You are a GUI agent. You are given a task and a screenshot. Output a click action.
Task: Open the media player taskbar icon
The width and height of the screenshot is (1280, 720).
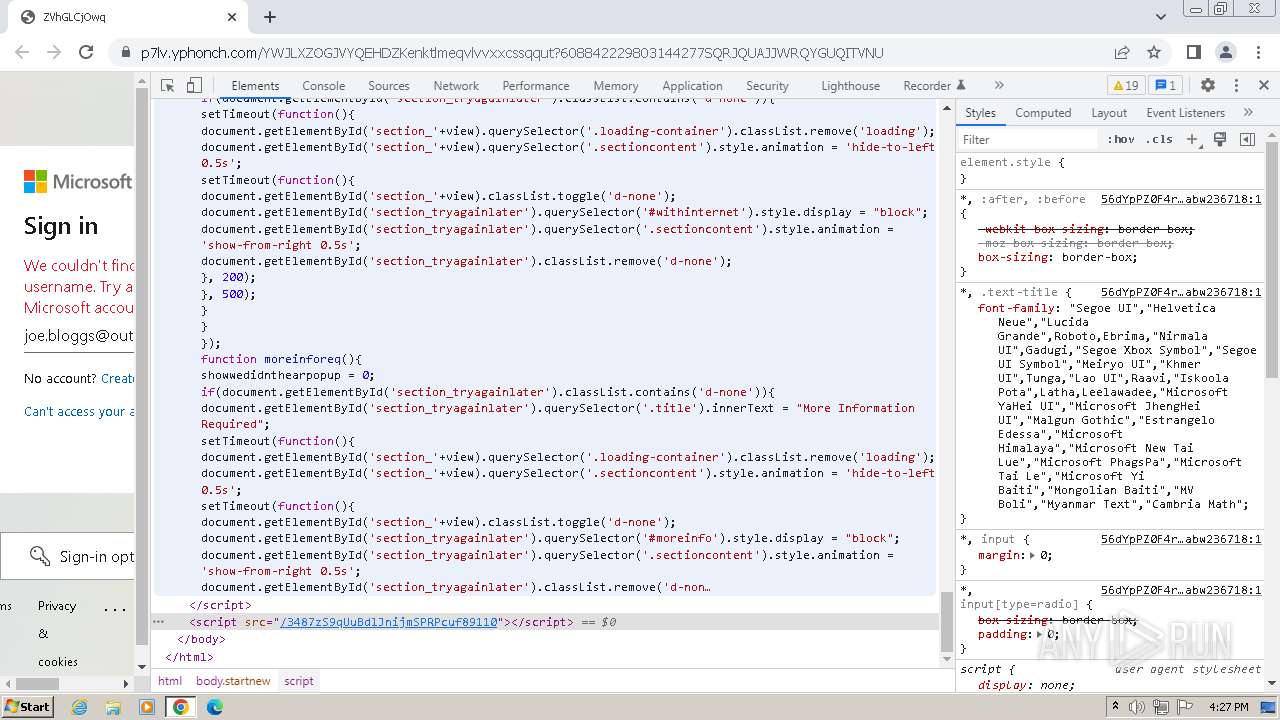point(147,707)
